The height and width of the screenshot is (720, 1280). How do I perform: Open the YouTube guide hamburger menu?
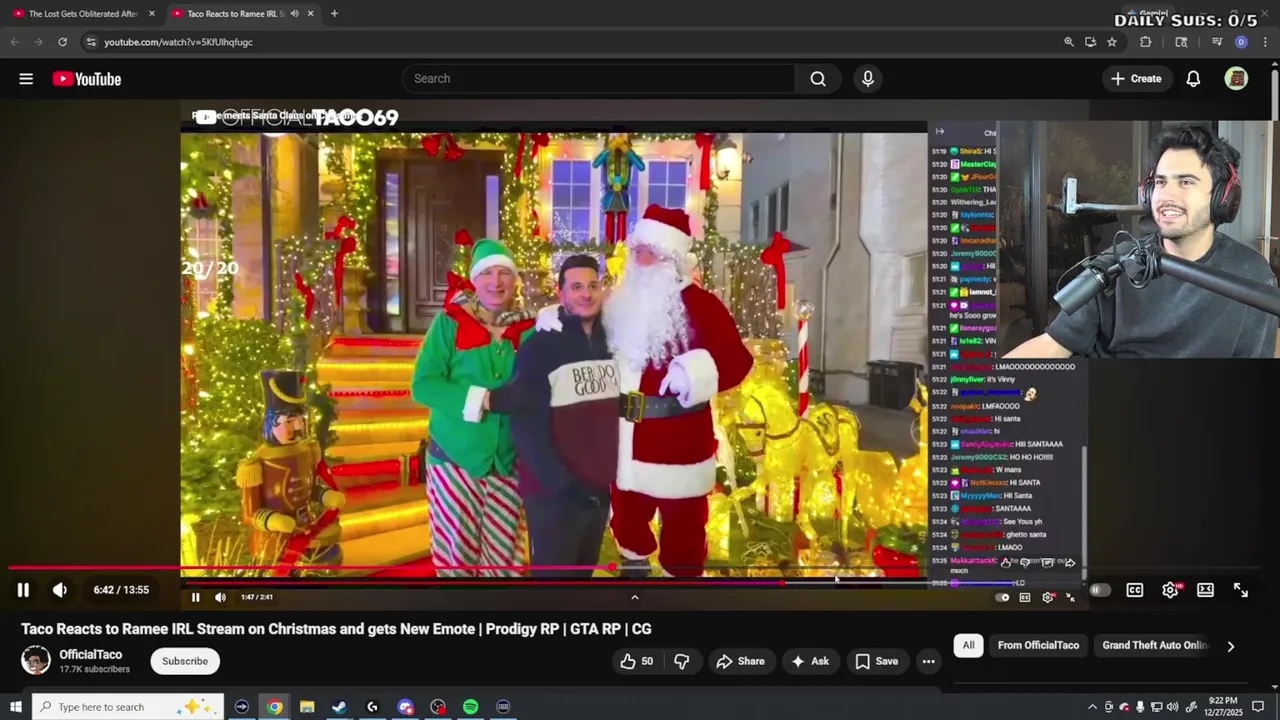click(26, 79)
